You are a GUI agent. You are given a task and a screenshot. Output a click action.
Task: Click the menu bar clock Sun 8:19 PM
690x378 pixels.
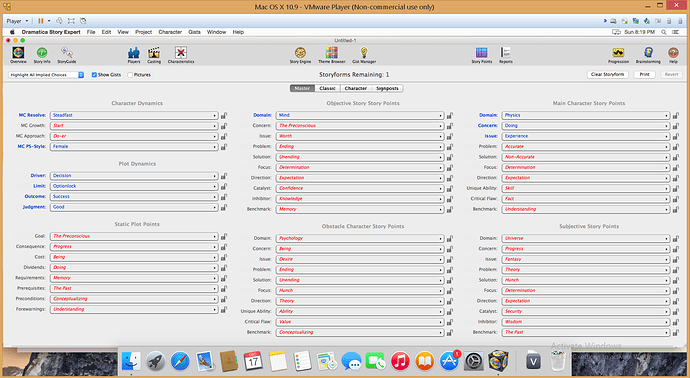(x=639, y=32)
